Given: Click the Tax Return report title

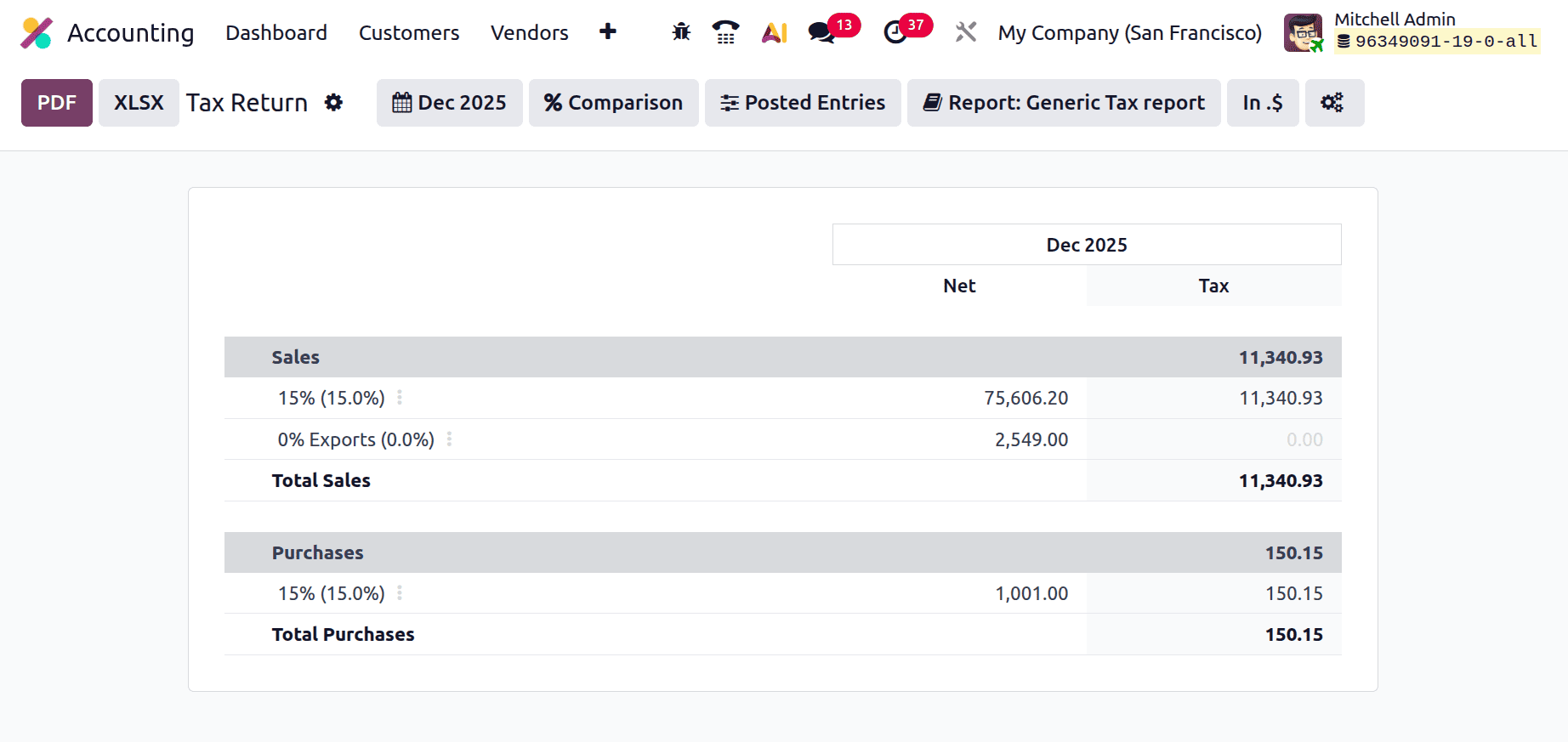Looking at the screenshot, I should 247,103.
